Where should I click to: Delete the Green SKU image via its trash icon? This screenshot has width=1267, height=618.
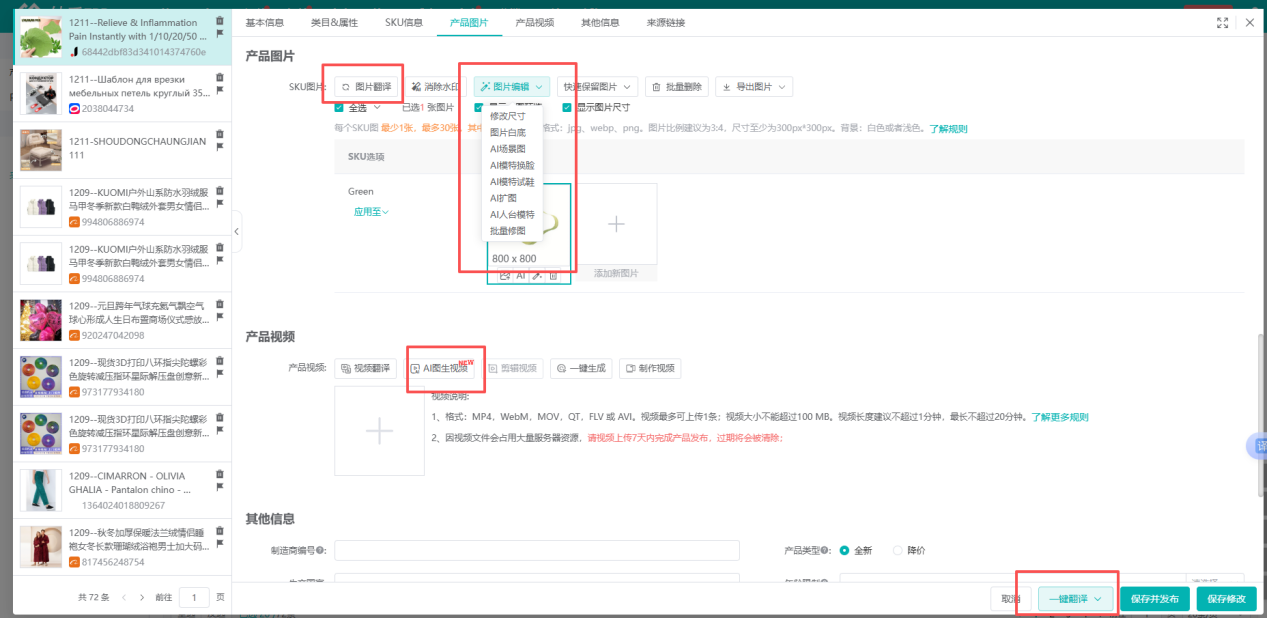pyautogui.click(x=553, y=275)
